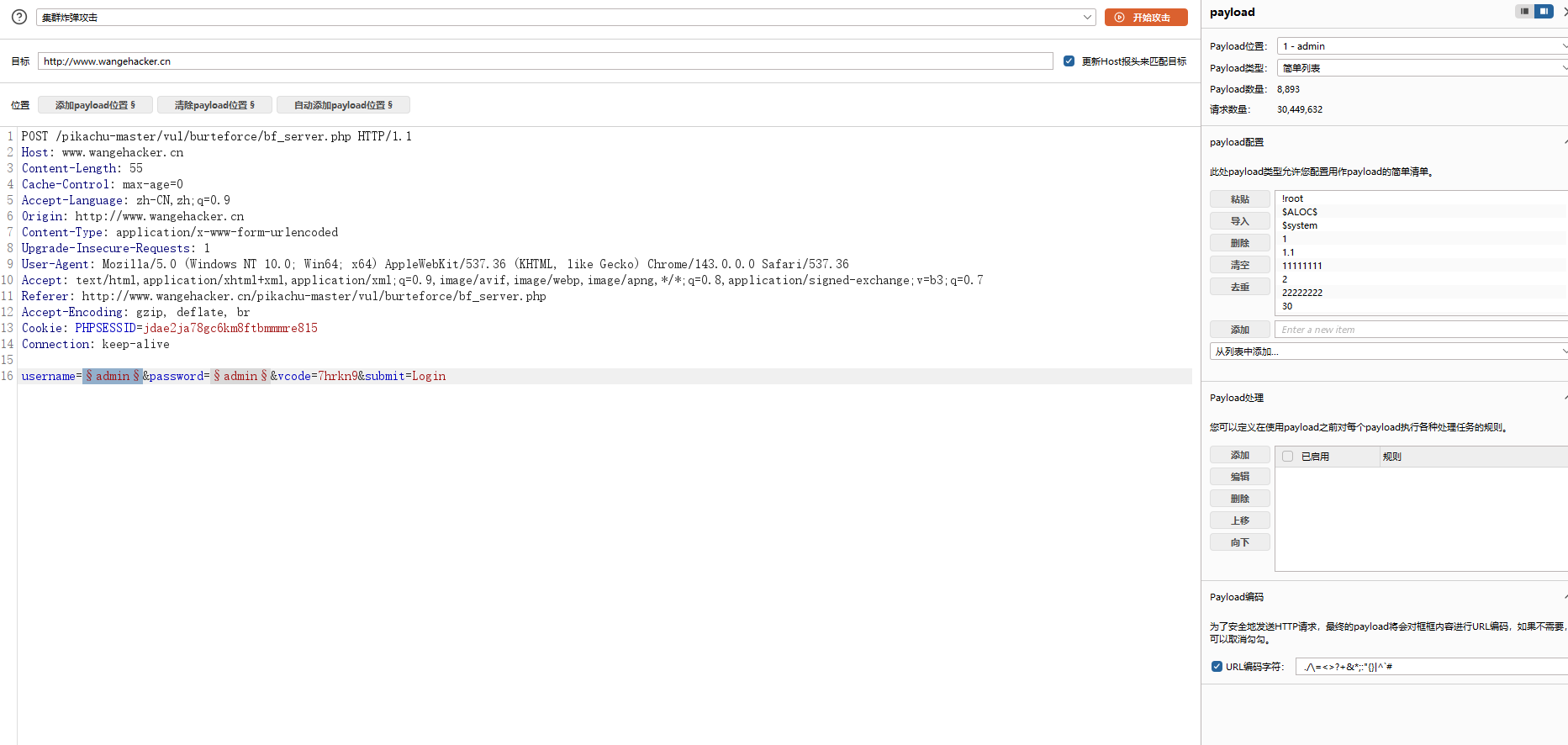The width and height of the screenshot is (1568, 745).
Task: Click 编辑 in the Payload处理 section
Action: (x=1239, y=477)
